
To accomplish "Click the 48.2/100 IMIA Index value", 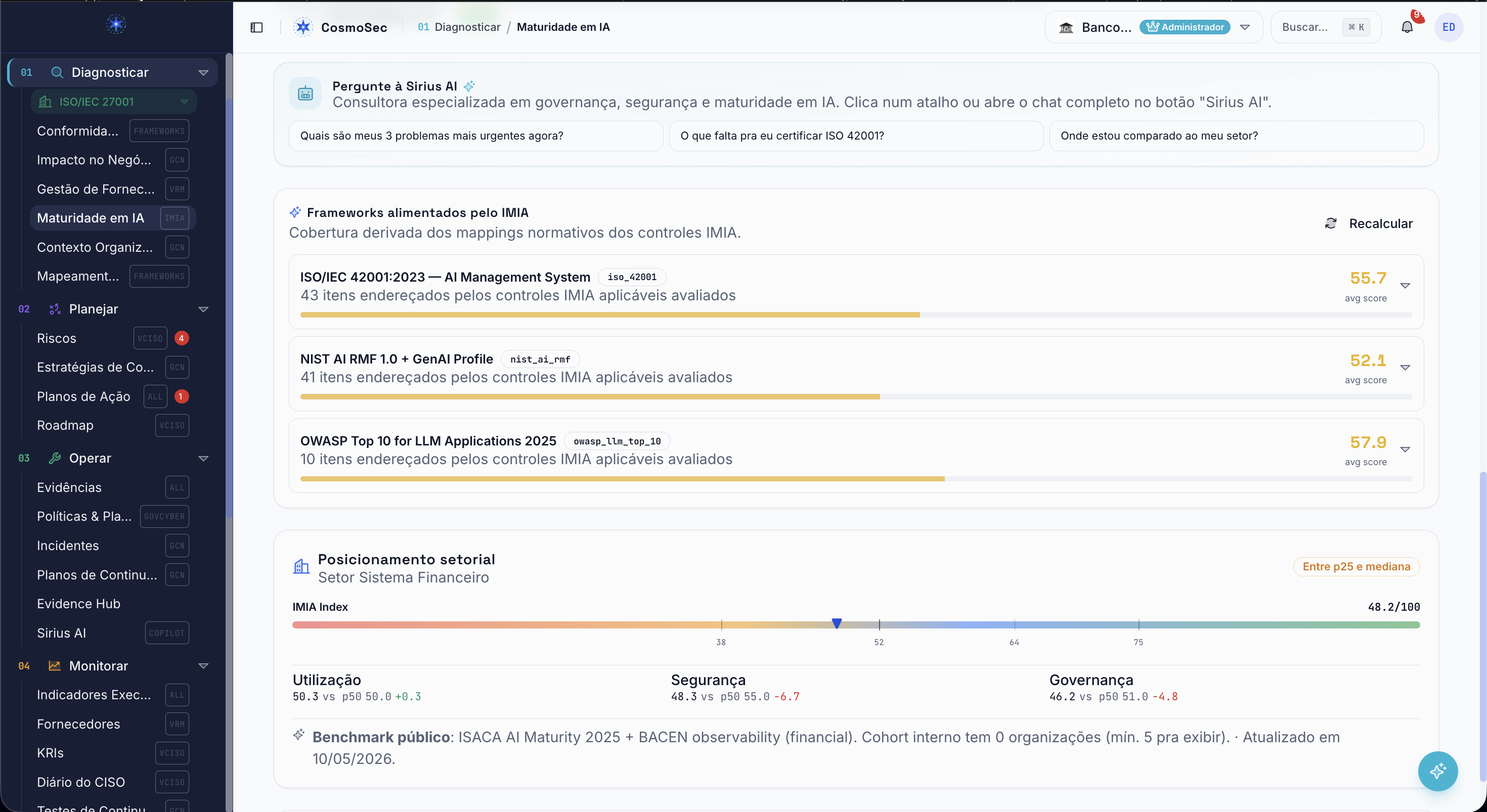I will pos(1393,607).
